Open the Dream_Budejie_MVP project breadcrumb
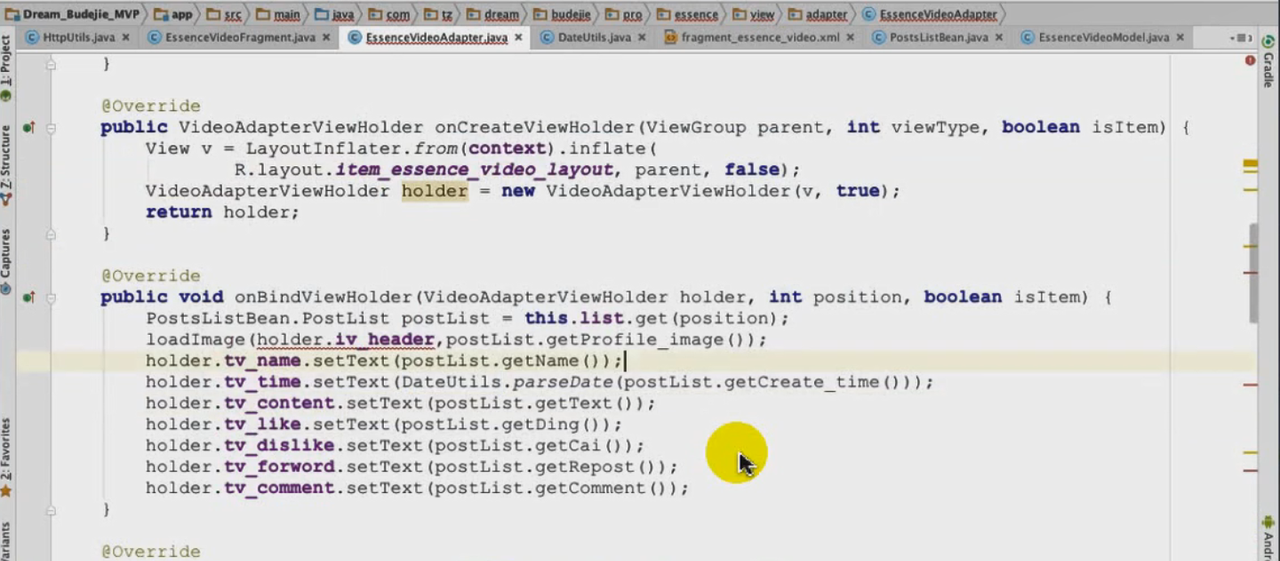Image resolution: width=1280 pixels, height=561 pixels. tap(73, 14)
